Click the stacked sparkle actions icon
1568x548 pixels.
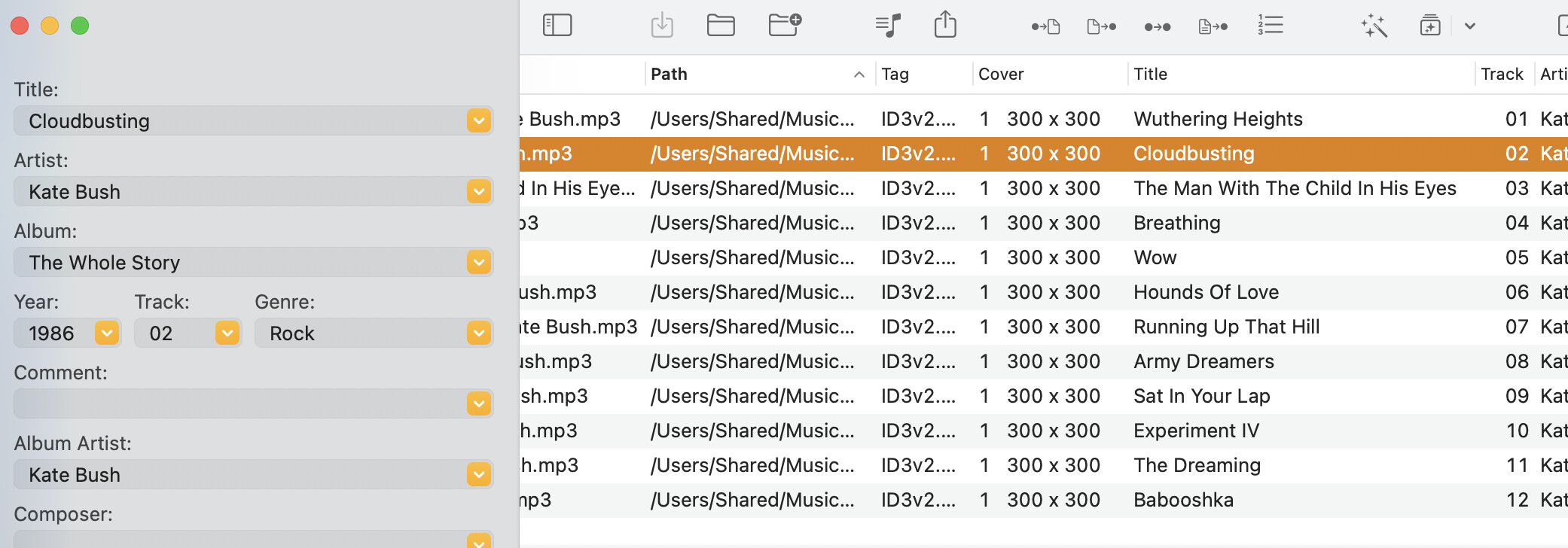(x=1429, y=26)
